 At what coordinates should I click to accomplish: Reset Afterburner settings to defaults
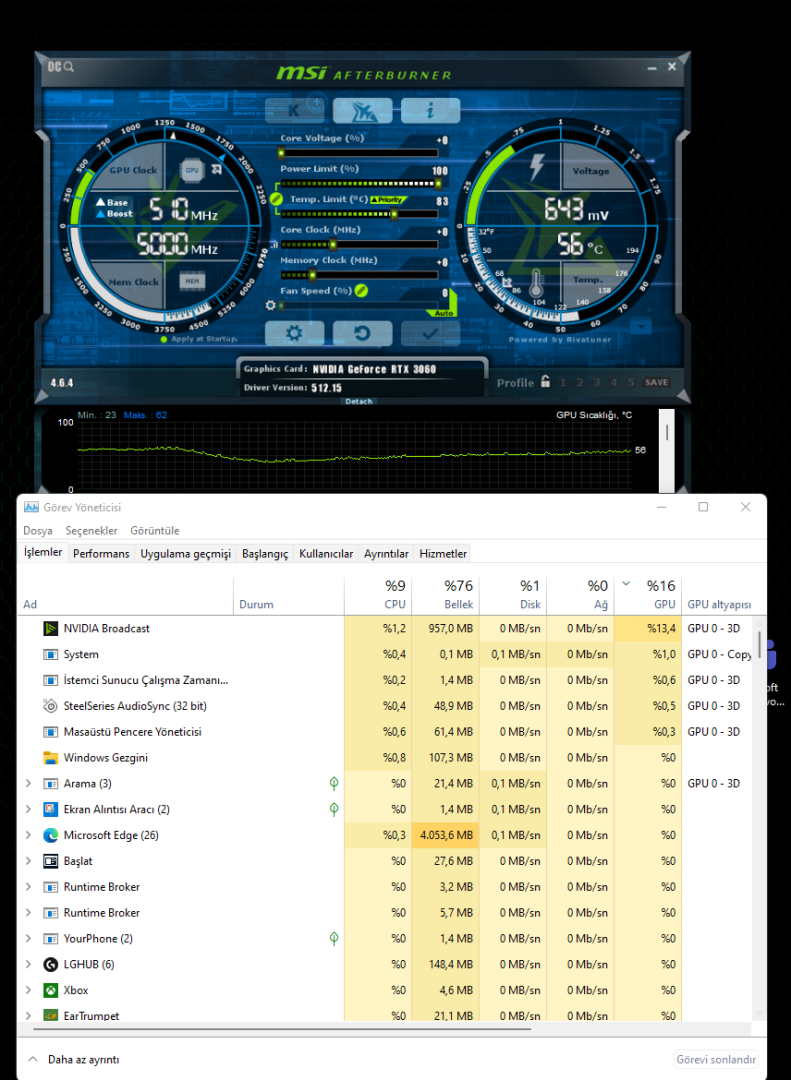coord(362,333)
